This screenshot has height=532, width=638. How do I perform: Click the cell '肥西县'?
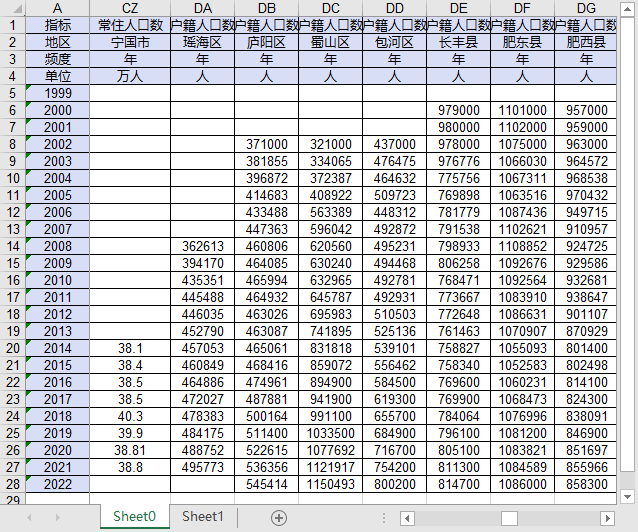pos(586,42)
